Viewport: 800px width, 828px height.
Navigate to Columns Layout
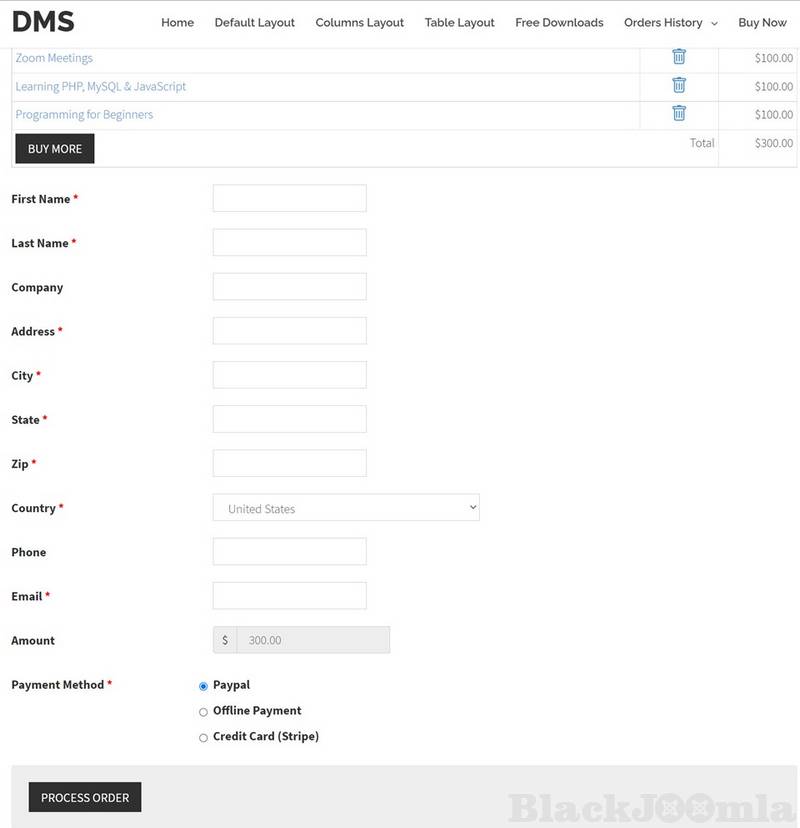pos(359,22)
